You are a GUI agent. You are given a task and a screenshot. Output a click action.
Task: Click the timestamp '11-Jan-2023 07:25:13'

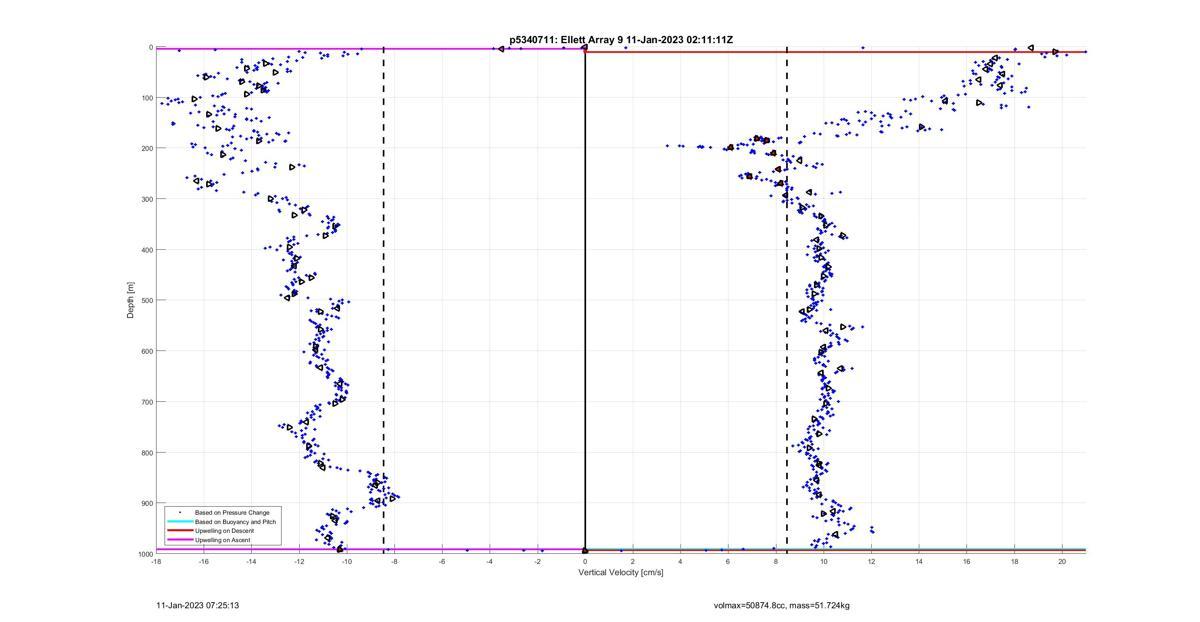[197, 606]
